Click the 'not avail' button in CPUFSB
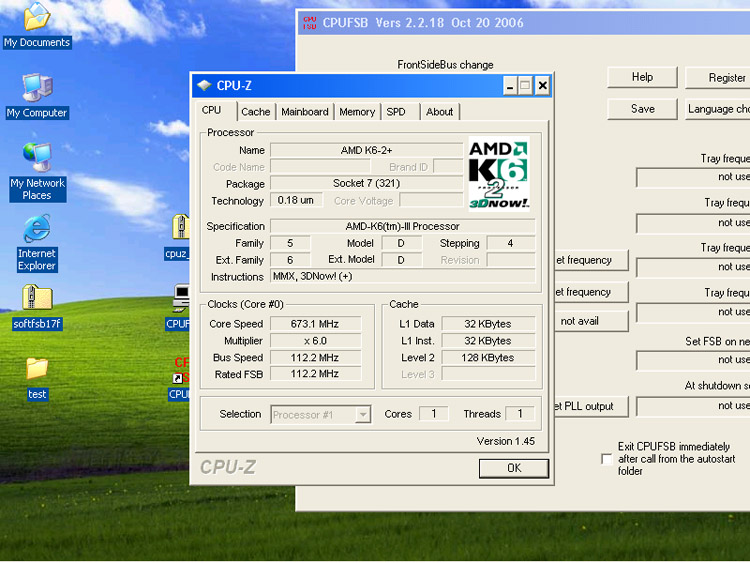Viewport: 750px width, 563px height. point(591,321)
